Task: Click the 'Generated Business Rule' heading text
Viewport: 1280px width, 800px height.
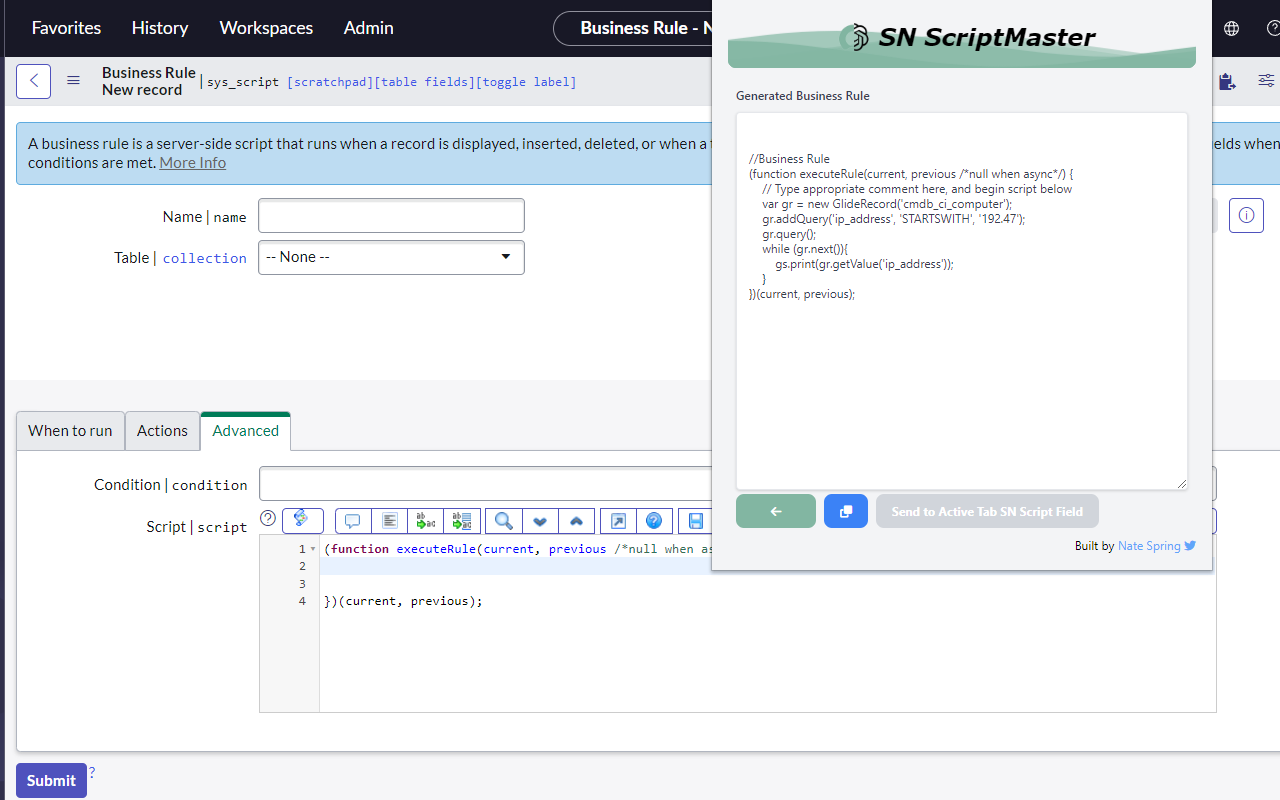Action: [803, 96]
